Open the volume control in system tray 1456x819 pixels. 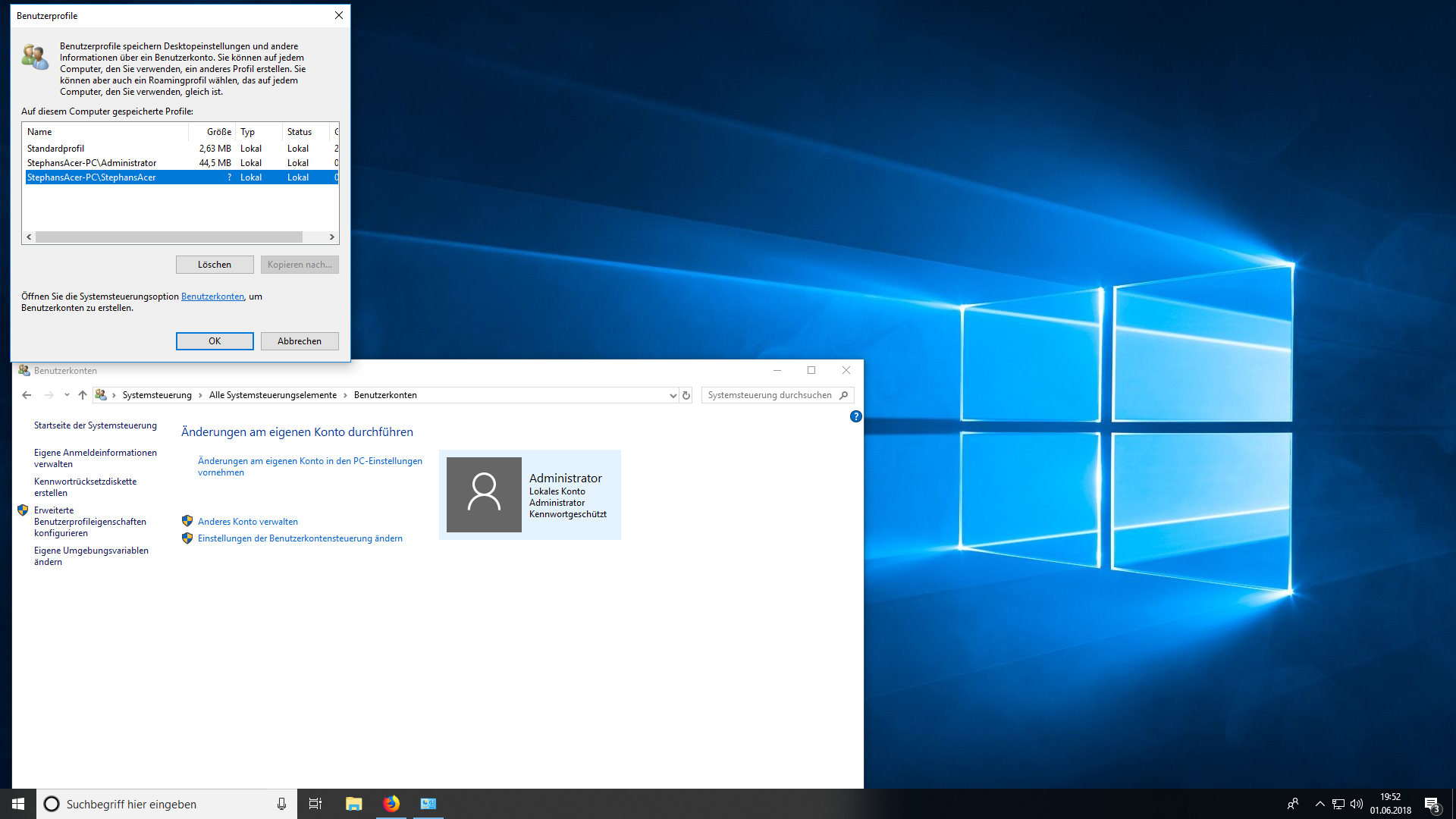1357,804
